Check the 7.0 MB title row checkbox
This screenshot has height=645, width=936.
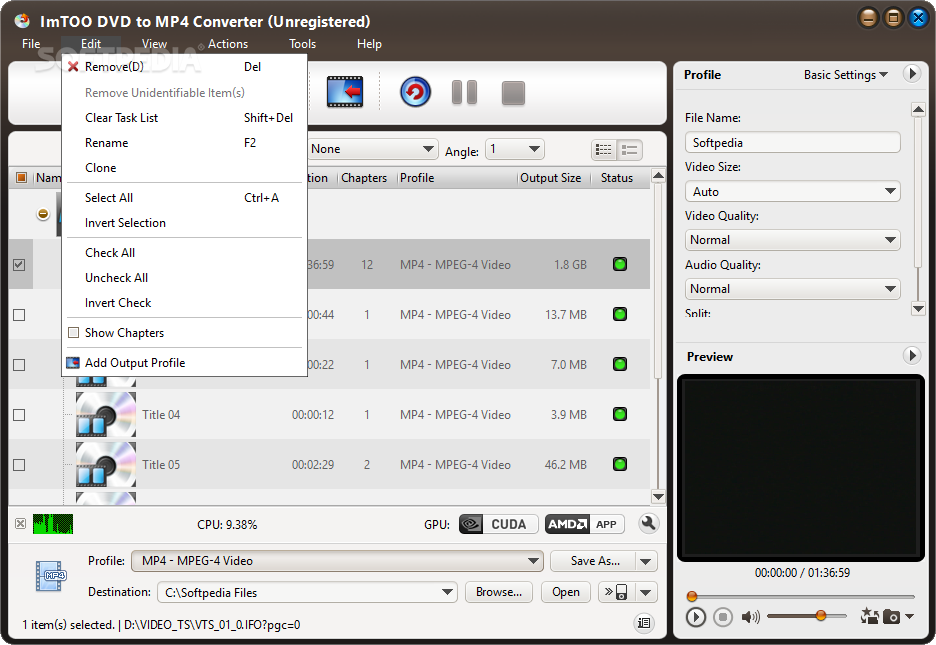click(x=19, y=365)
